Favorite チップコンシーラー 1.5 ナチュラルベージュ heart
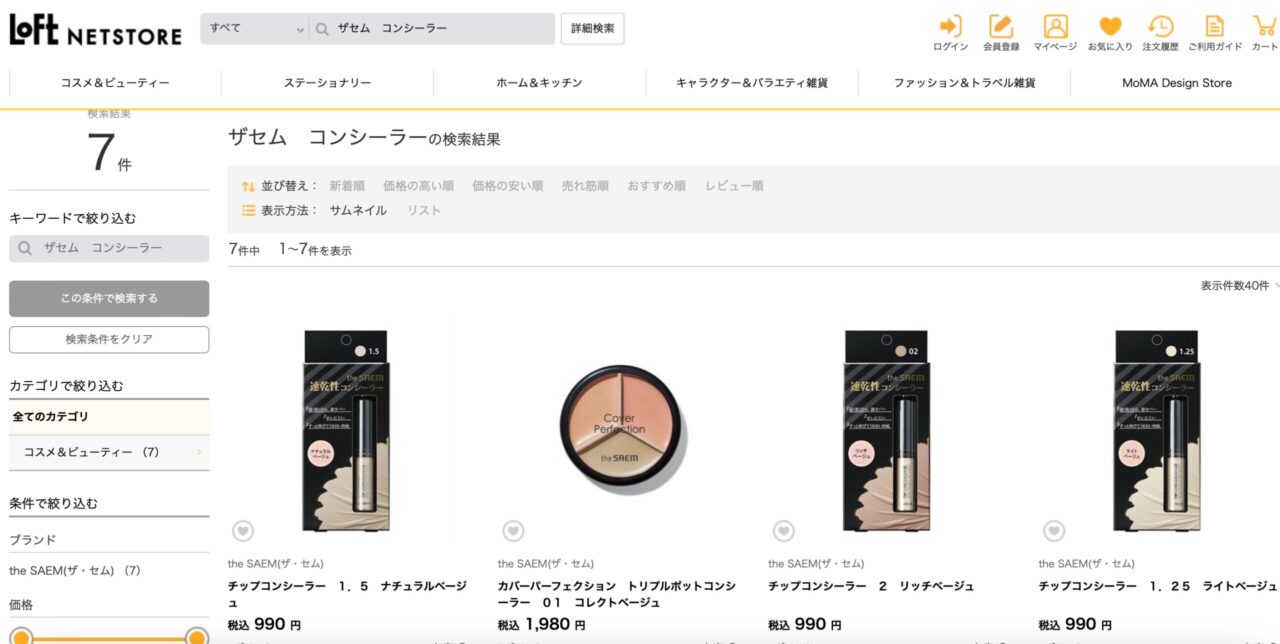The height and width of the screenshot is (644, 1280). 243,532
